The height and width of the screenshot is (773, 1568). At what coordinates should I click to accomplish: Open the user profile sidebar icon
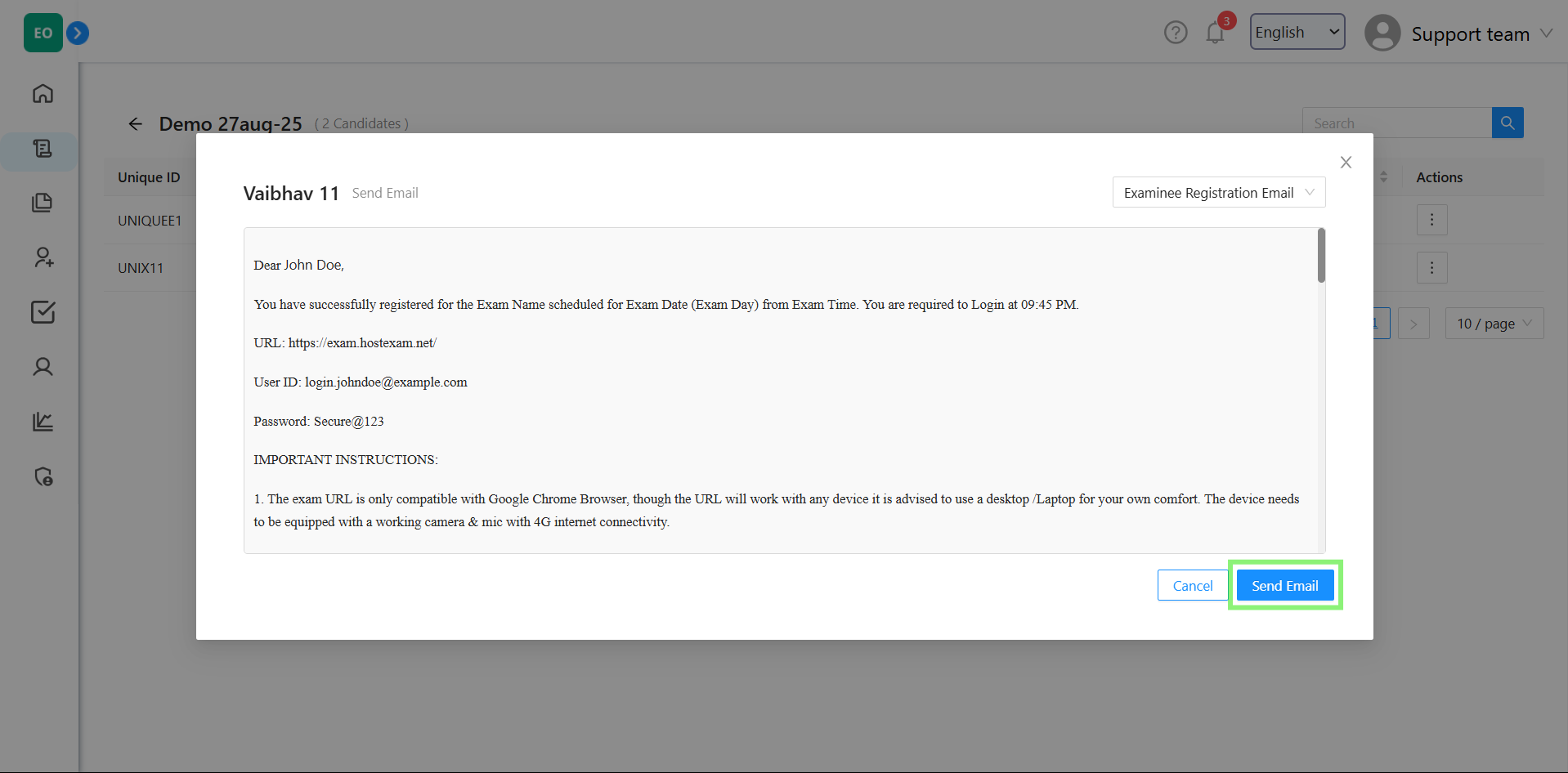pyautogui.click(x=43, y=367)
